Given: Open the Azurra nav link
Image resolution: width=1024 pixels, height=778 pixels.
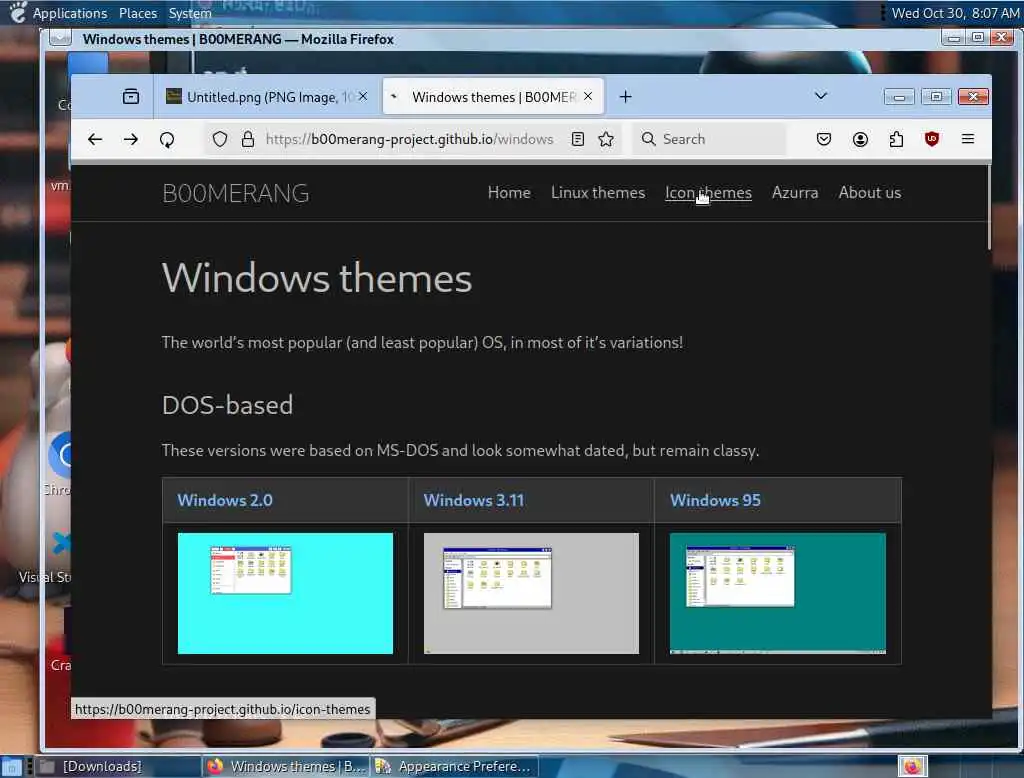Looking at the screenshot, I should 795,193.
